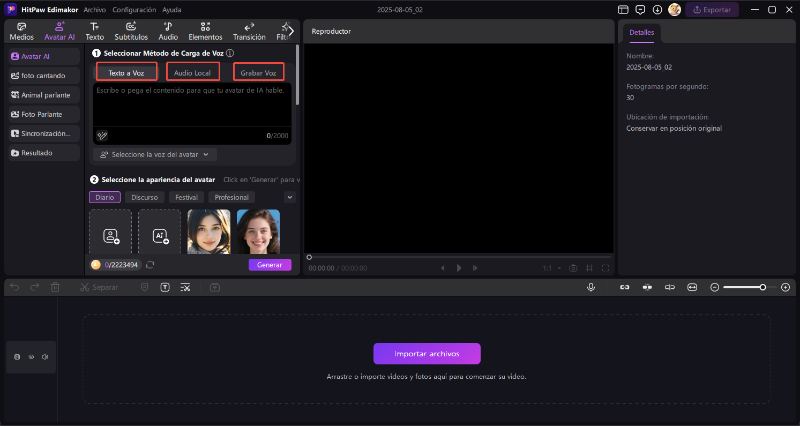Image resolution: width=800 pixels, height=426 pixels.
Task: Click the upload custom avatar photo tile
Action: click(x=110, y=234)
